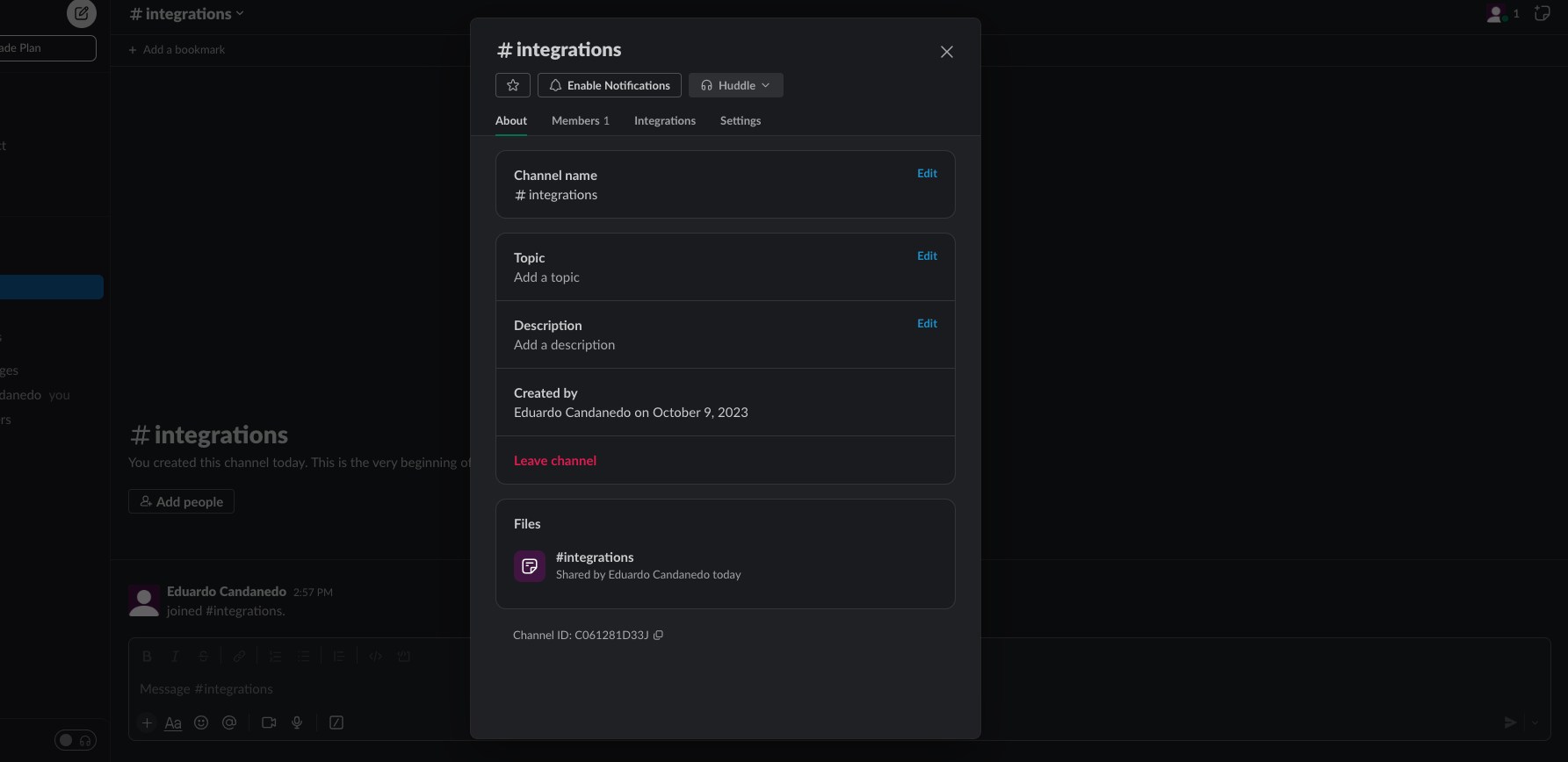Close the integrations channel details dialog

(x=946, y=52)
